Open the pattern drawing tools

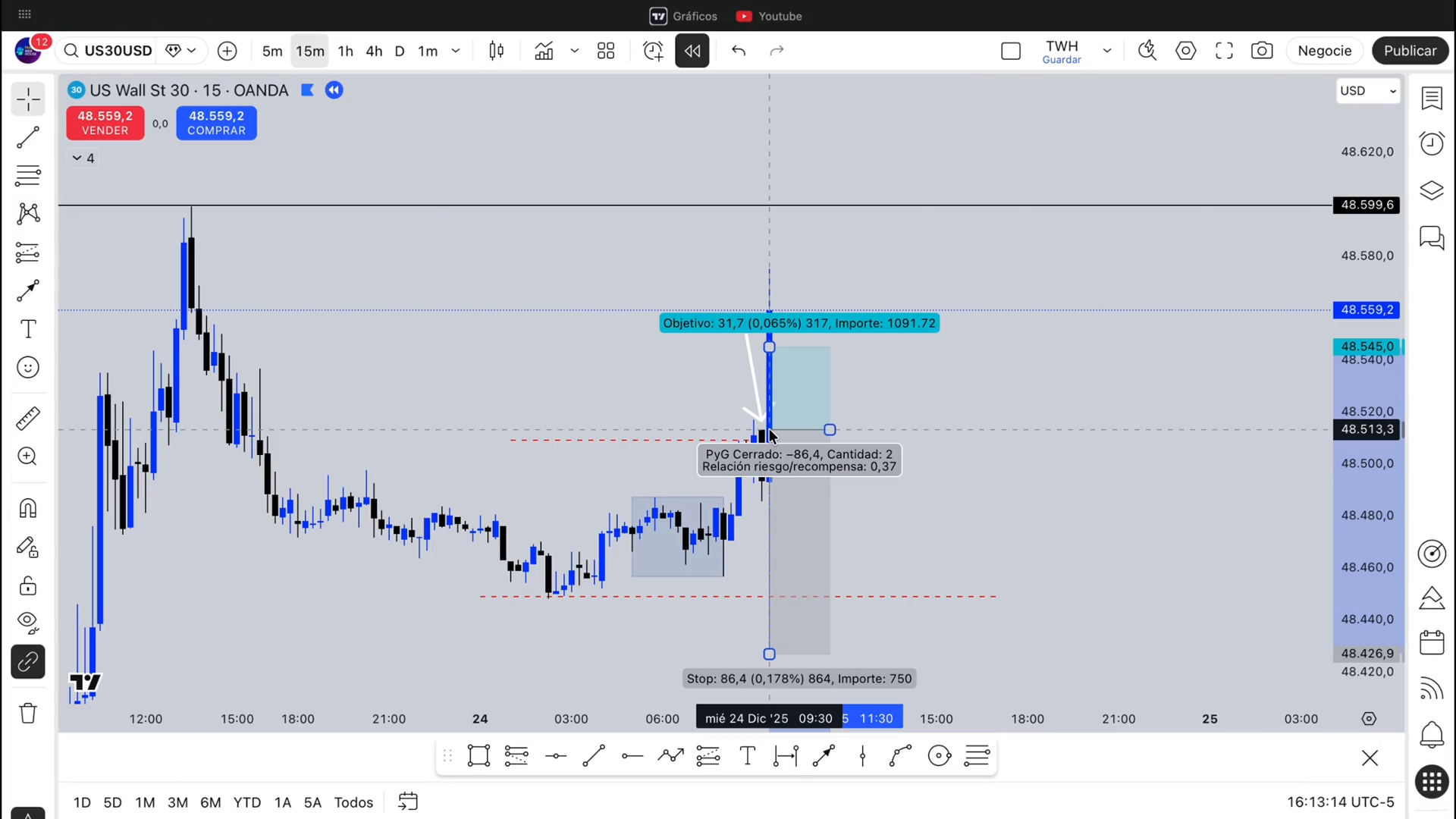click(28, 214)
